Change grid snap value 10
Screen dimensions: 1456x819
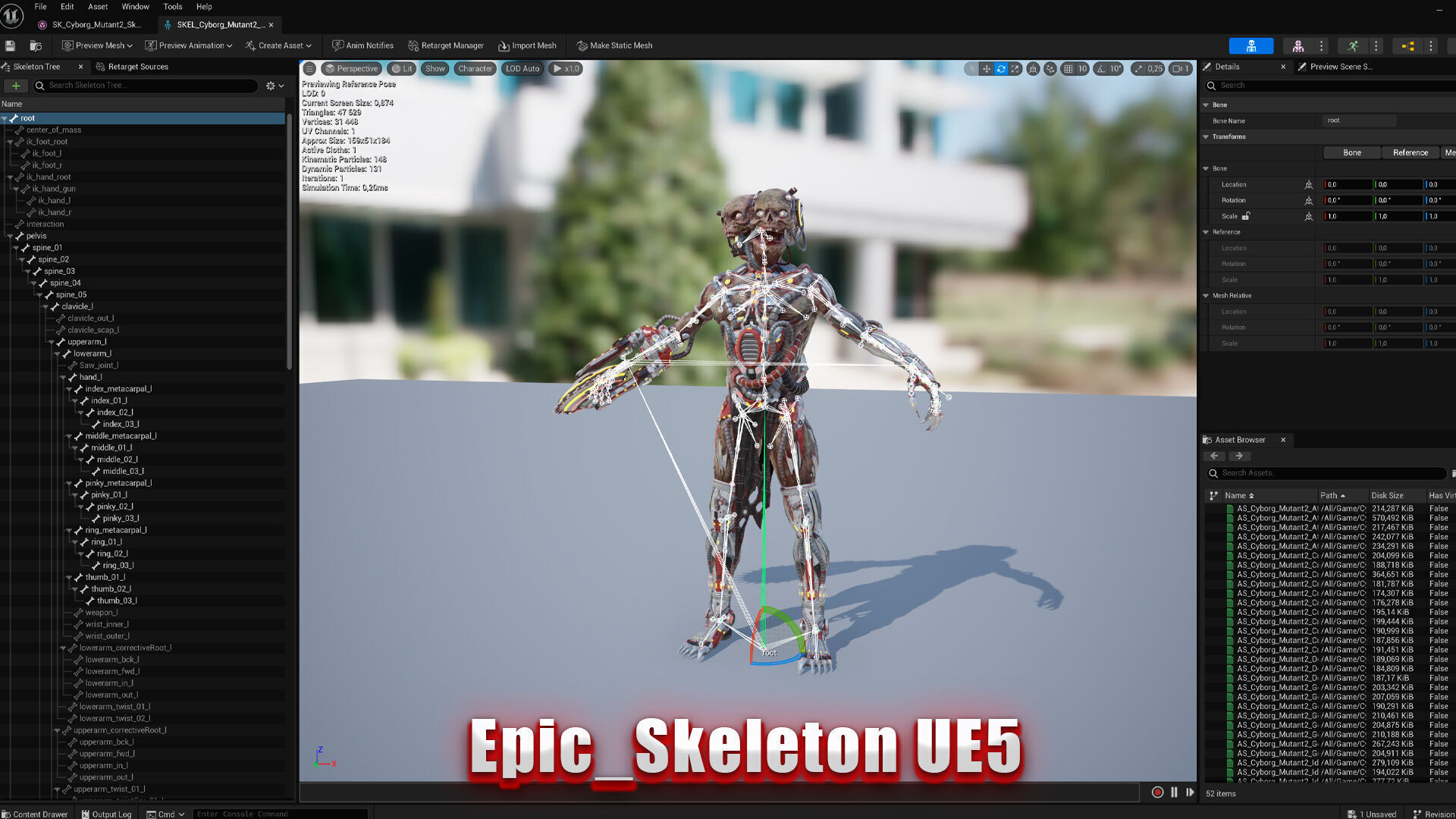(x=1083, y=68)
